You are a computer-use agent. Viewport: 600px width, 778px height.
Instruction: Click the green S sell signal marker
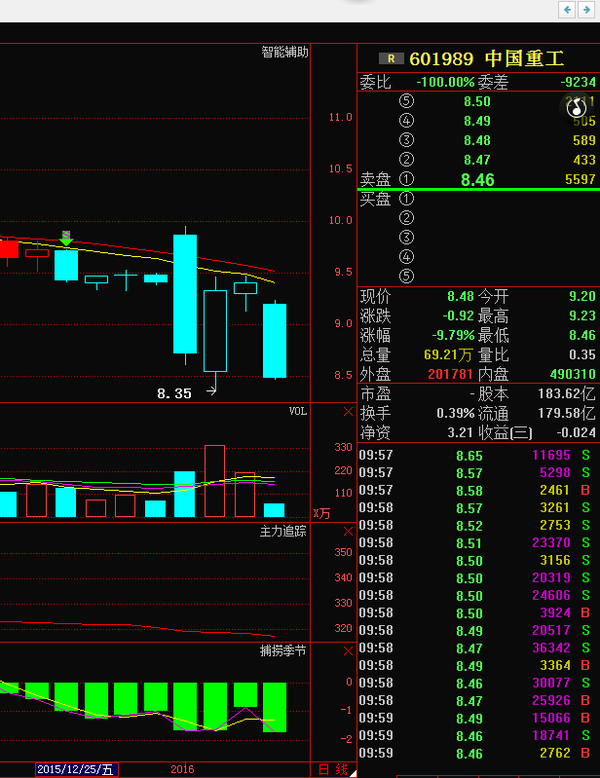coord(66,238)
